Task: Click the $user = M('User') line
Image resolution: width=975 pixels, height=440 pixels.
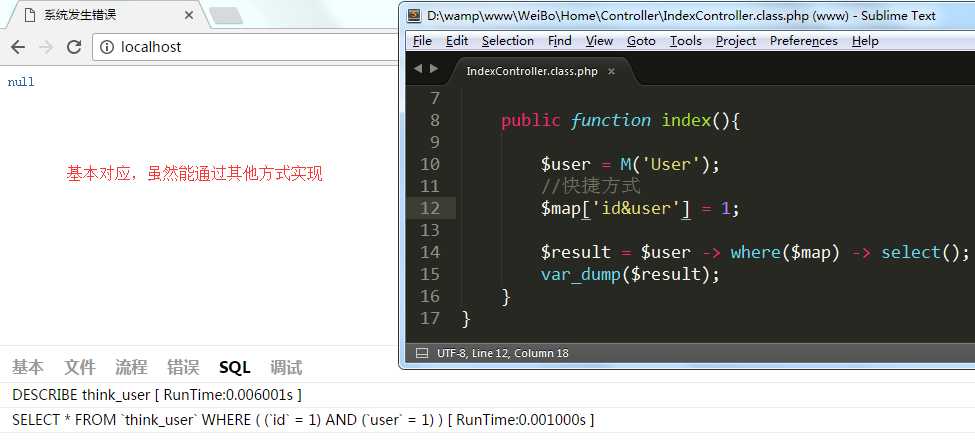Action: [x=630, y=165]
